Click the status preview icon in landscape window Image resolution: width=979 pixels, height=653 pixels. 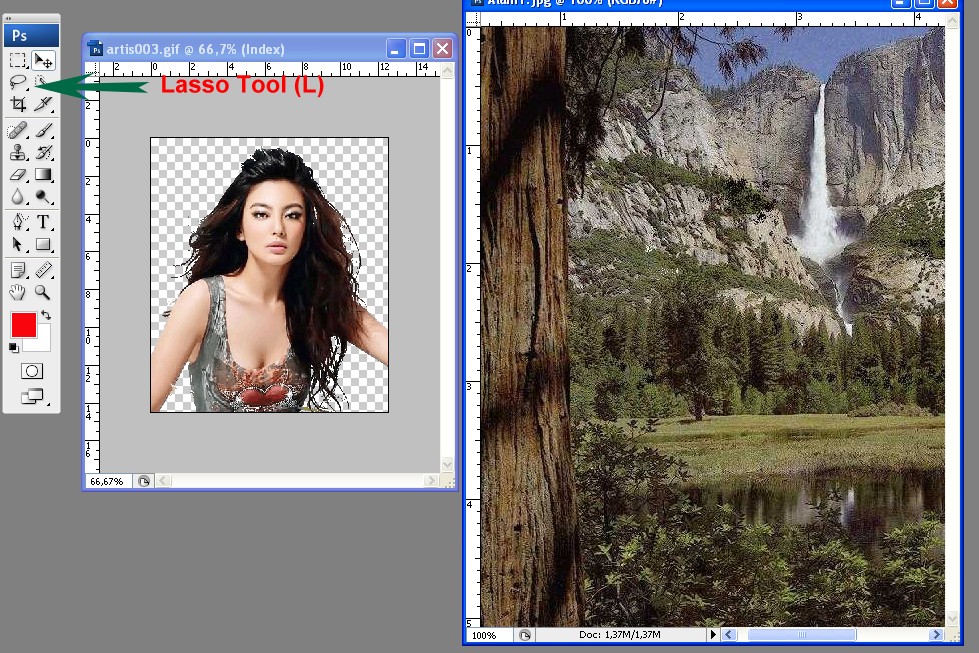click(525, 635)
